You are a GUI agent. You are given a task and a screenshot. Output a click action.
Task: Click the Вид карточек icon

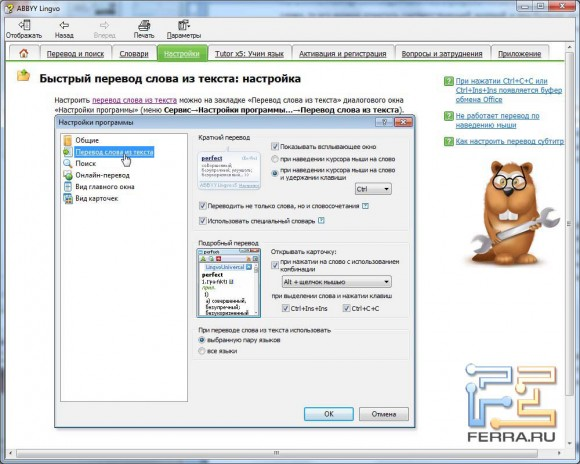(67, 198)
